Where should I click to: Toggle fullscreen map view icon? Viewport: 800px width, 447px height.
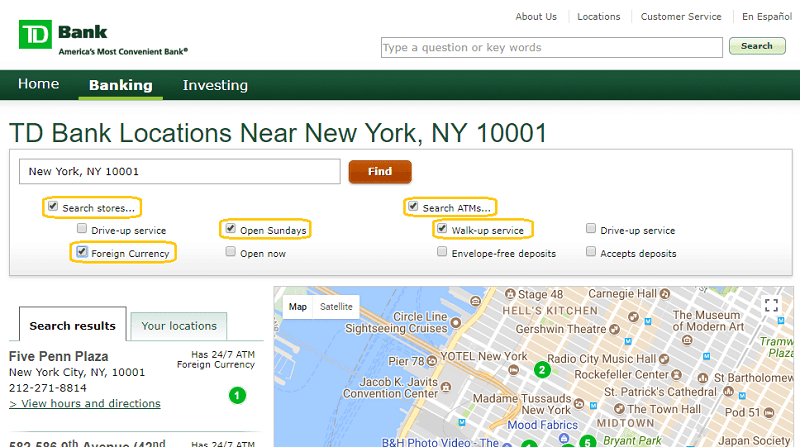(770, 306)
